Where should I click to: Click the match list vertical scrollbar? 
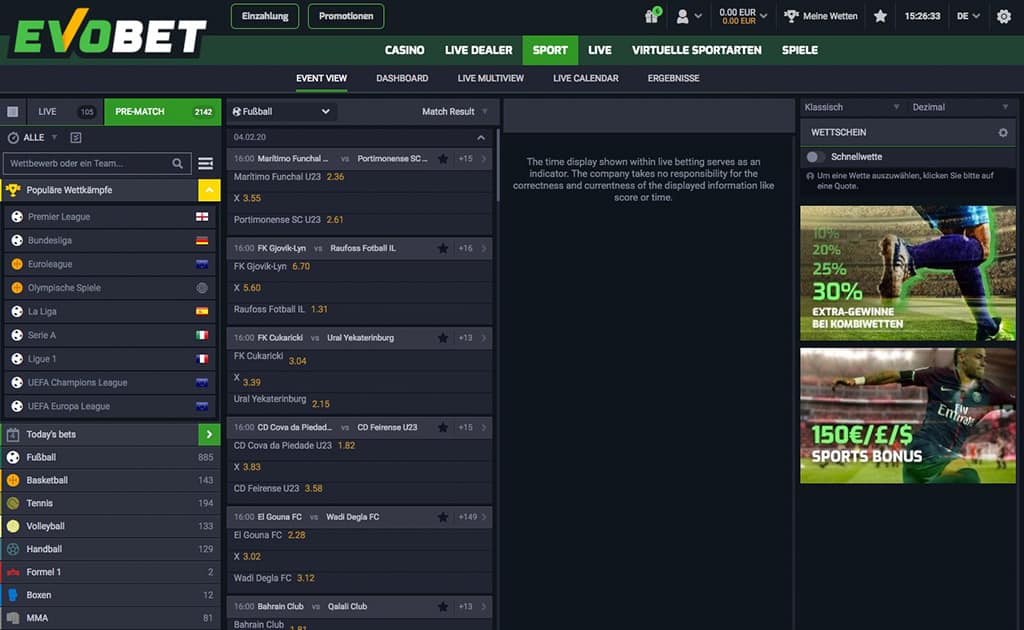point(498,166)
